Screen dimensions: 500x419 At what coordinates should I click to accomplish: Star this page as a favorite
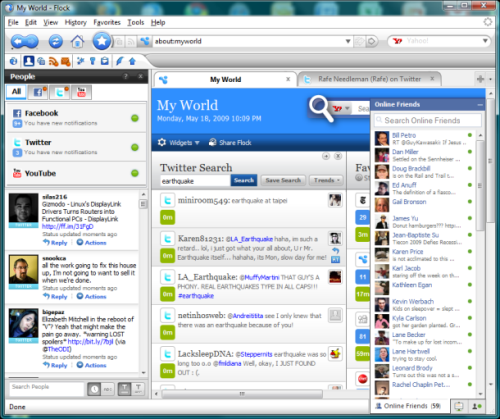[101, 41]
